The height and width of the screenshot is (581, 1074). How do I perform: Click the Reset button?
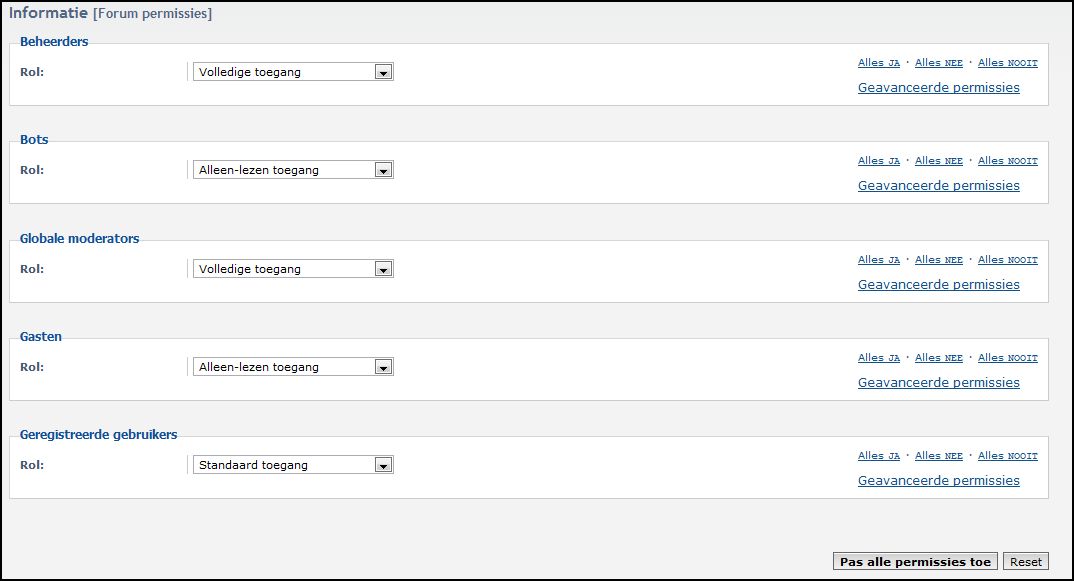1025,562
